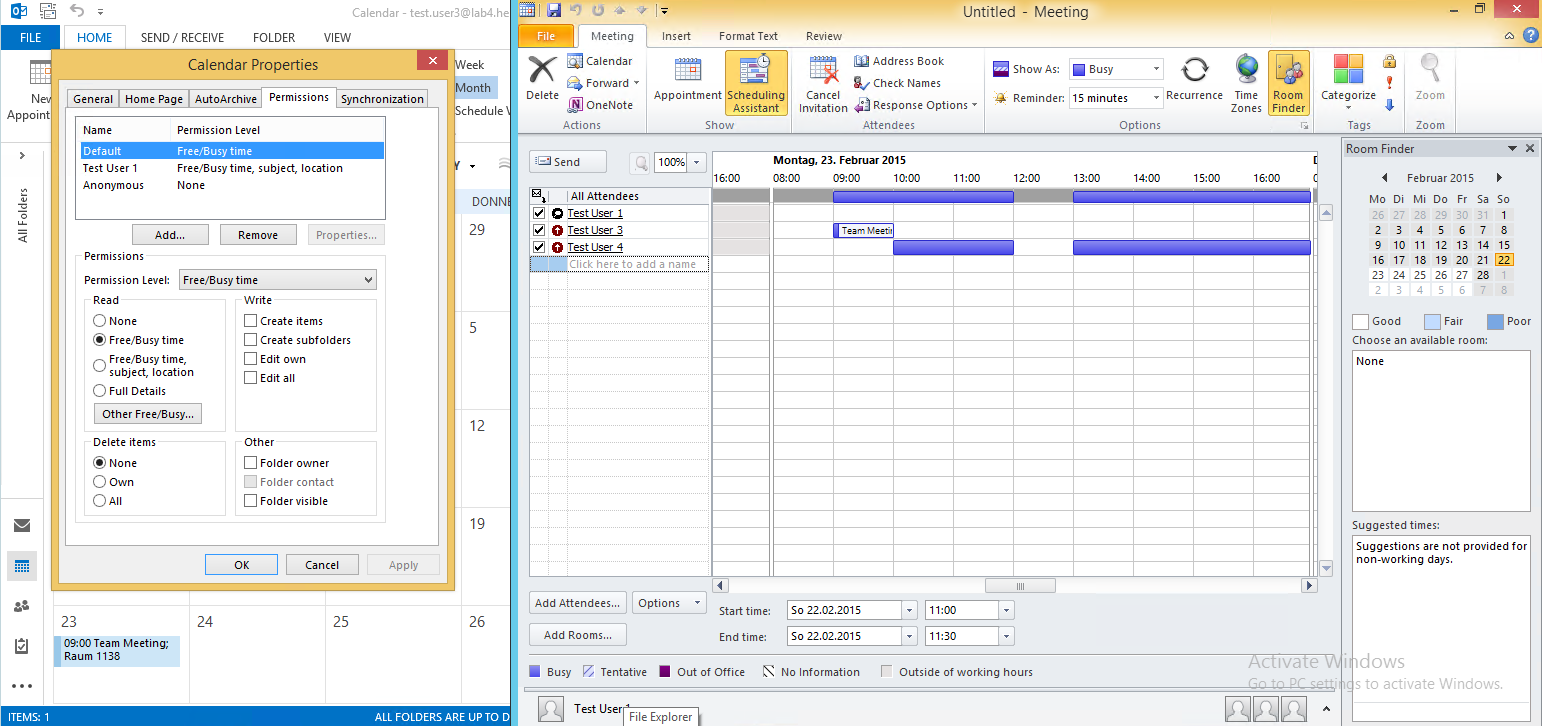The width and height of the screenshot is (1542, 726).
Task: Click the horizontal timeline scrollbar thumb
Action: pos(1020,586)
